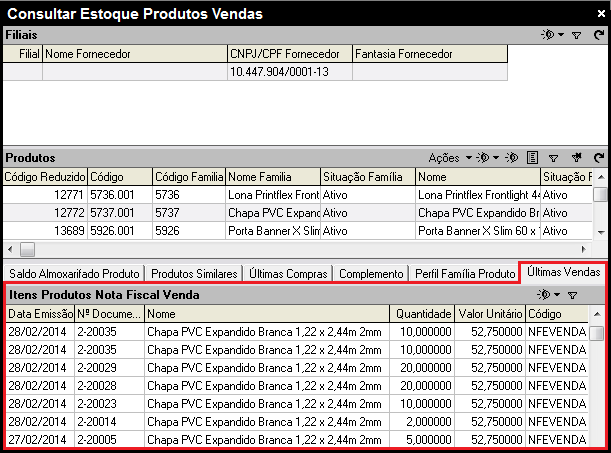Click the Chapa PVC Expand family name cell in Produtos
Screen dimensions: 611x453
pos(273,213)
